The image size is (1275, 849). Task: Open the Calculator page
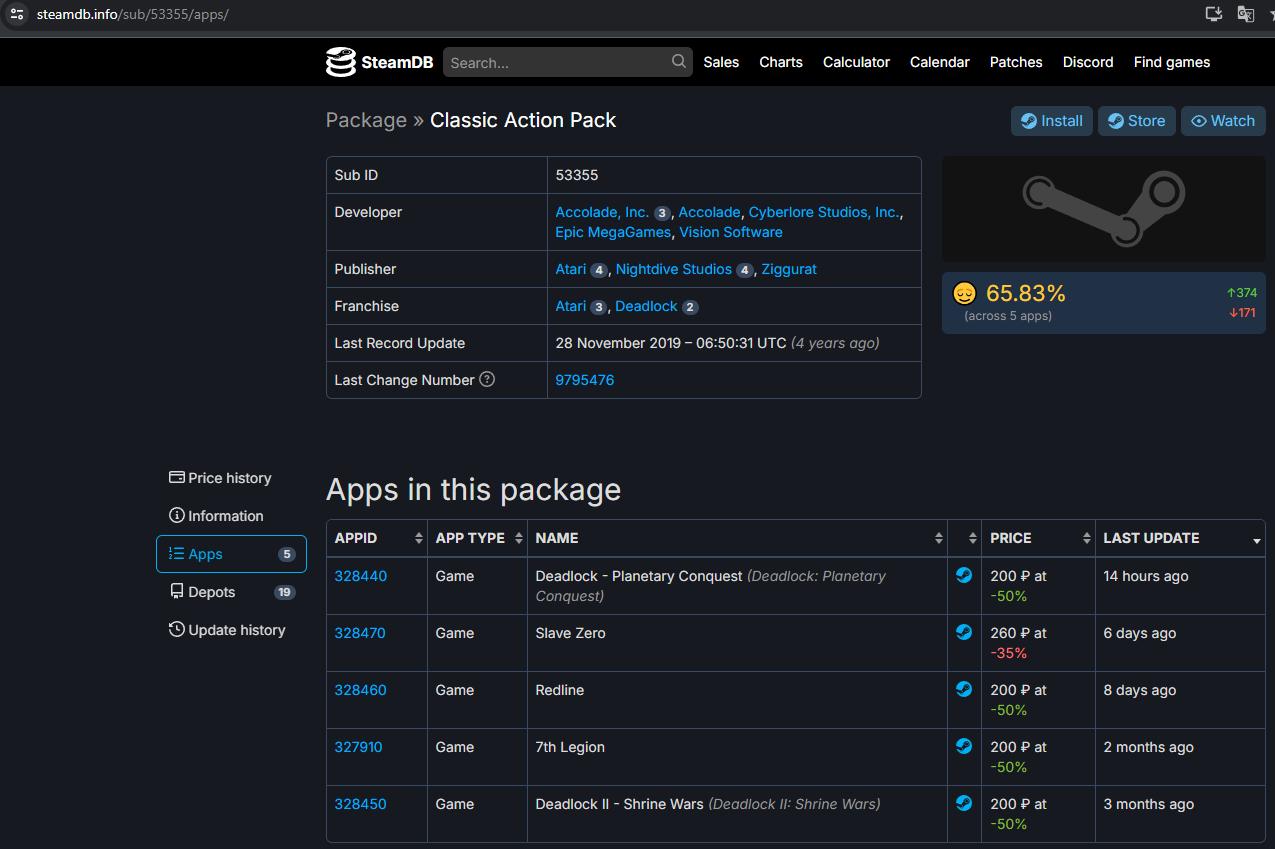point(856,62)
